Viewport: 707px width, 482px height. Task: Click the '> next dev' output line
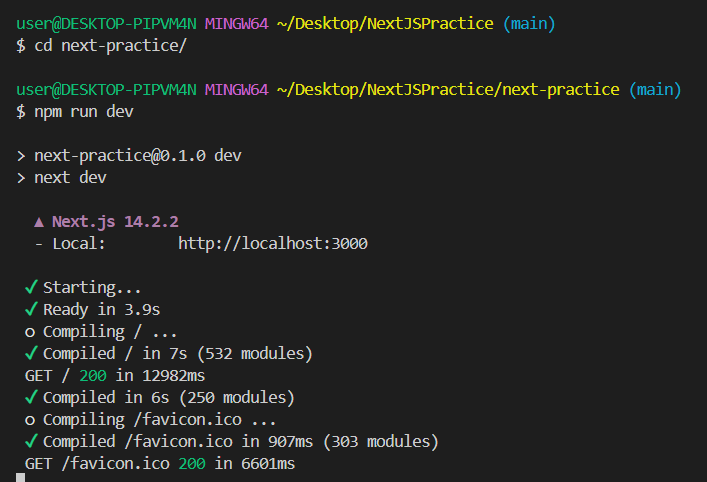[61, 178]
